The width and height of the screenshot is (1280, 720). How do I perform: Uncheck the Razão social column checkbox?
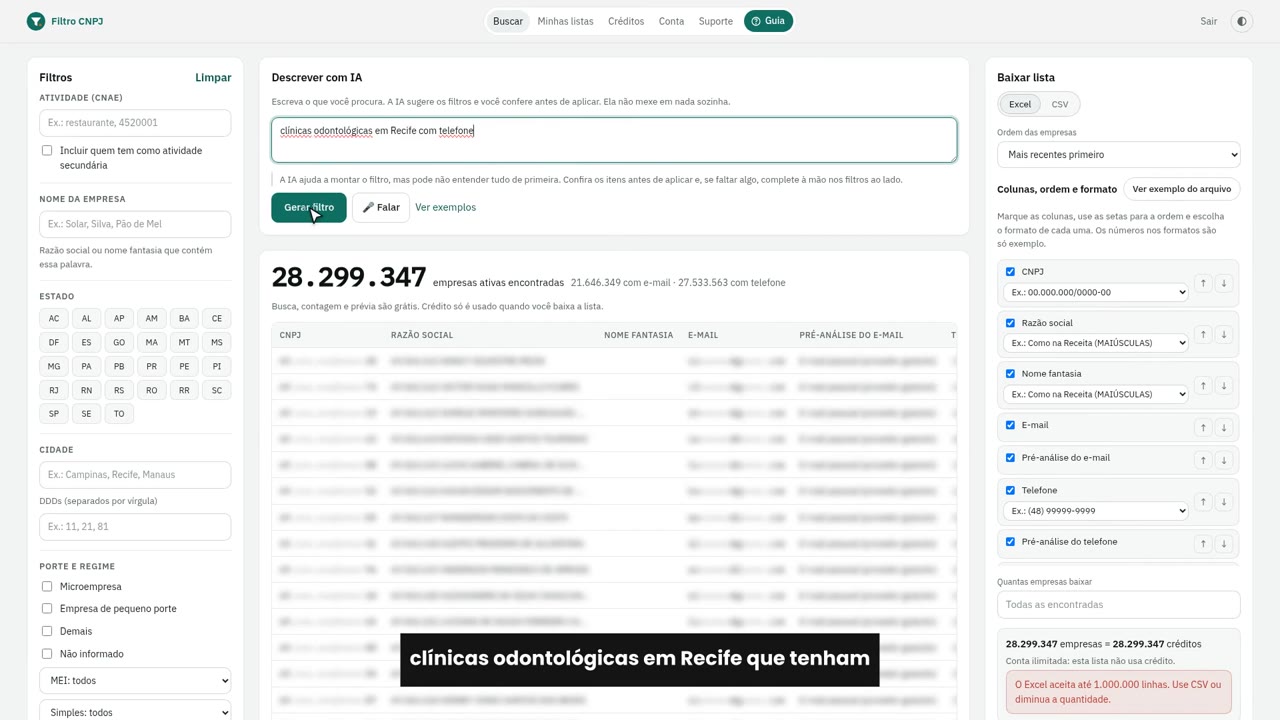[1010, 323]
